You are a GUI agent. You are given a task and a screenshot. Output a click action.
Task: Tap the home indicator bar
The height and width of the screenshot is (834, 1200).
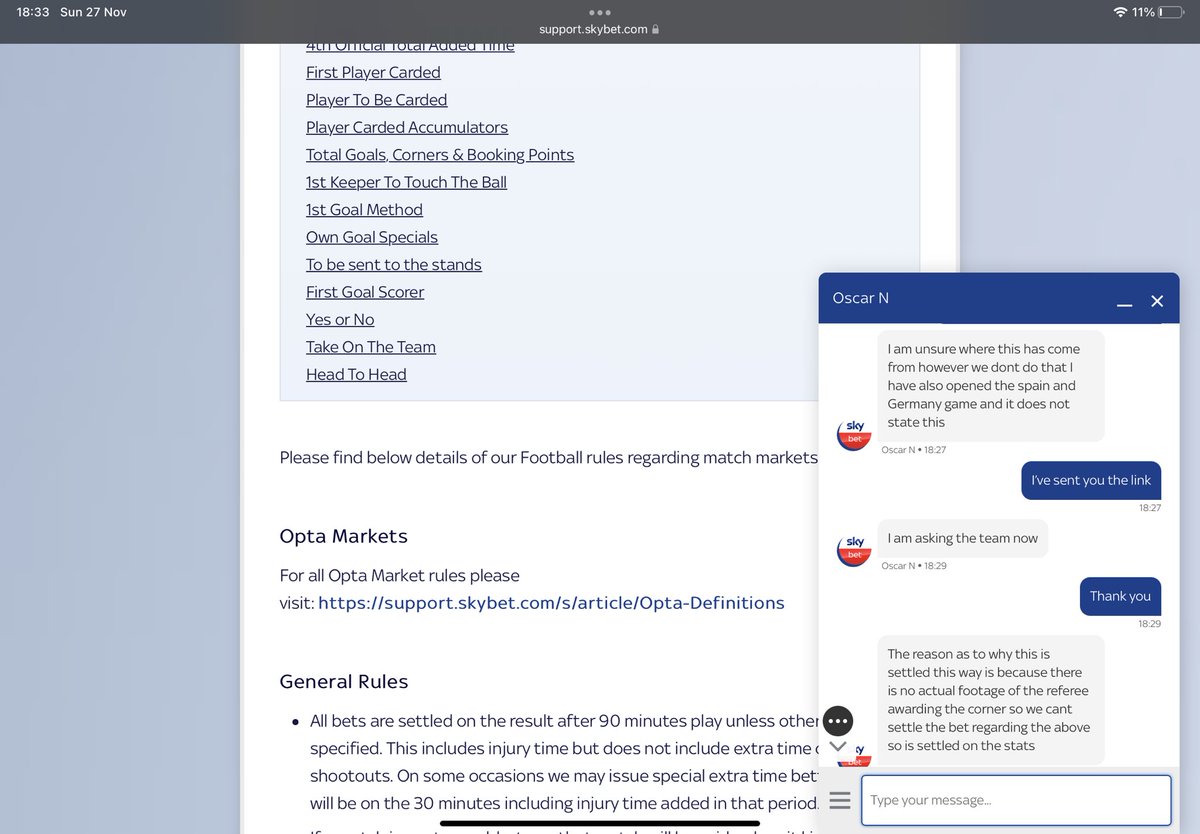point(600,823)
